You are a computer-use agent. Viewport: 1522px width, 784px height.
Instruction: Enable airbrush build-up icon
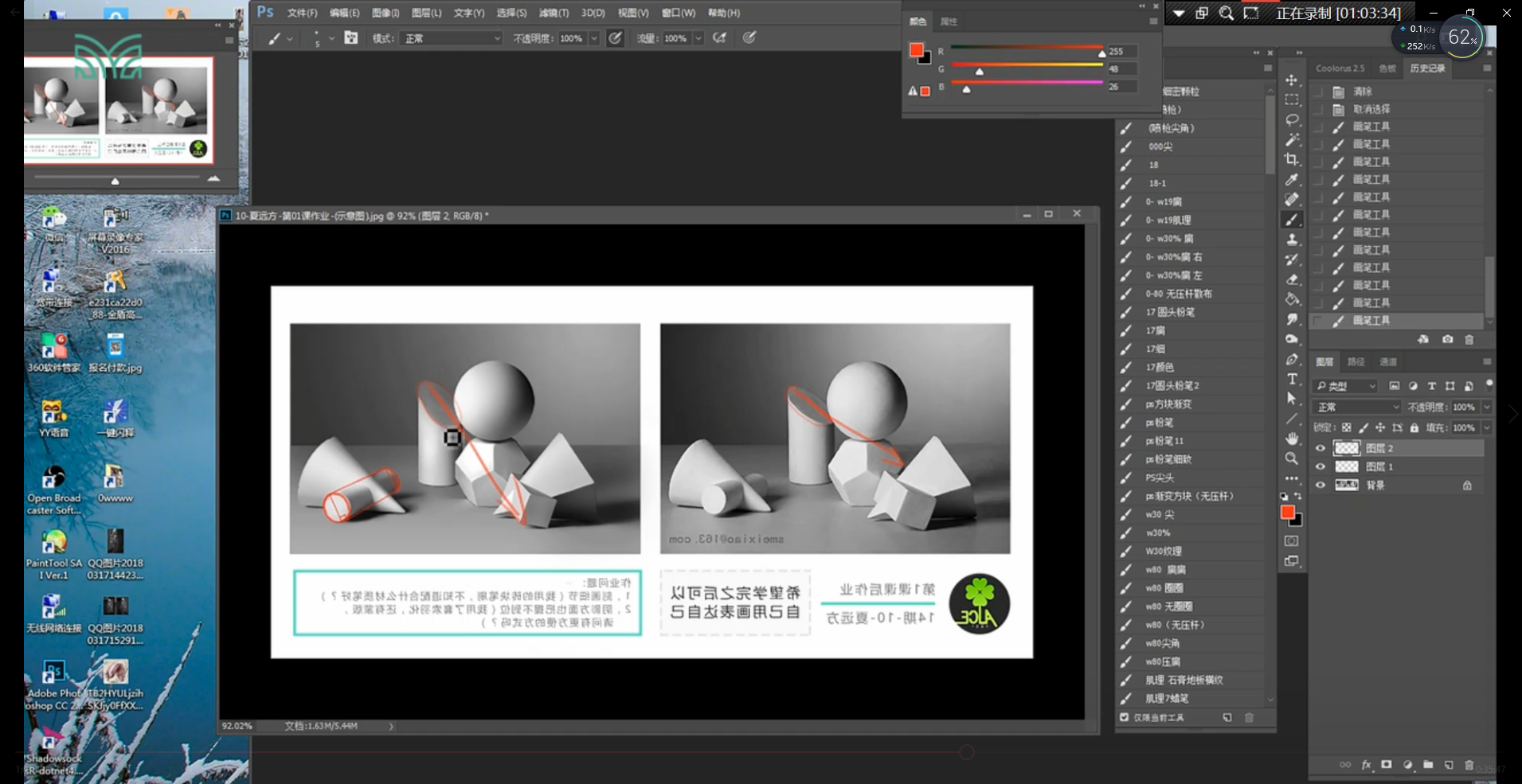coord(719,37)
